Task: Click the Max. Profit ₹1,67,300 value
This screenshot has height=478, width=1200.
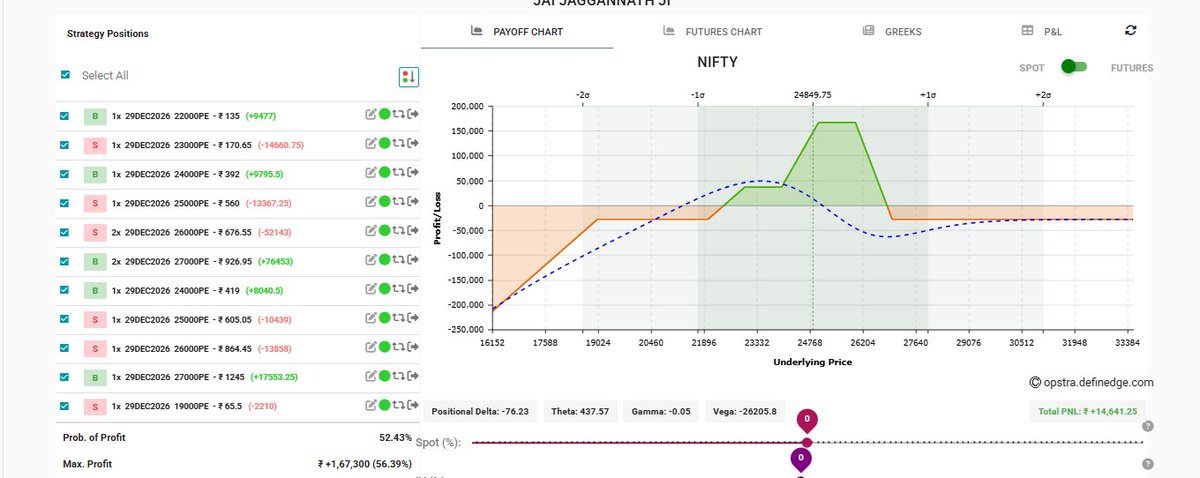Action: pyautogui.click(x=364, y=464)
